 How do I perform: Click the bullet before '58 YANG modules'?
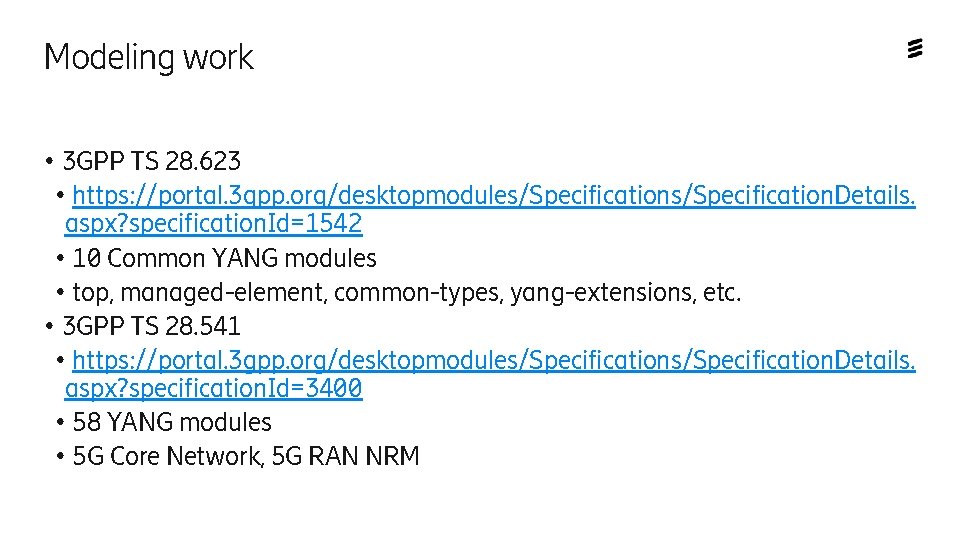pyautogui.click(x=60, y=423)
